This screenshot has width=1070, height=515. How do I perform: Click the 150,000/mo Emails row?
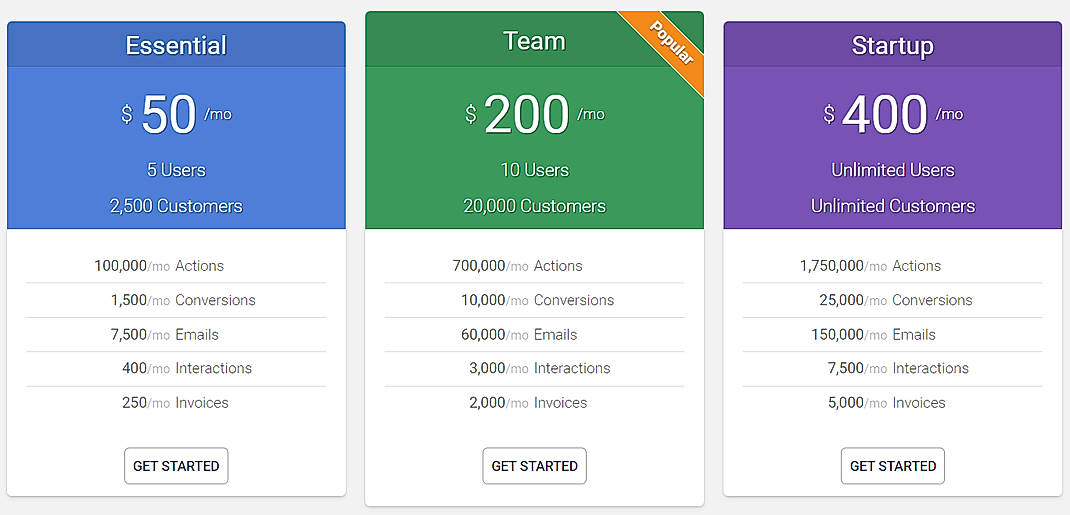click(893, 335)
